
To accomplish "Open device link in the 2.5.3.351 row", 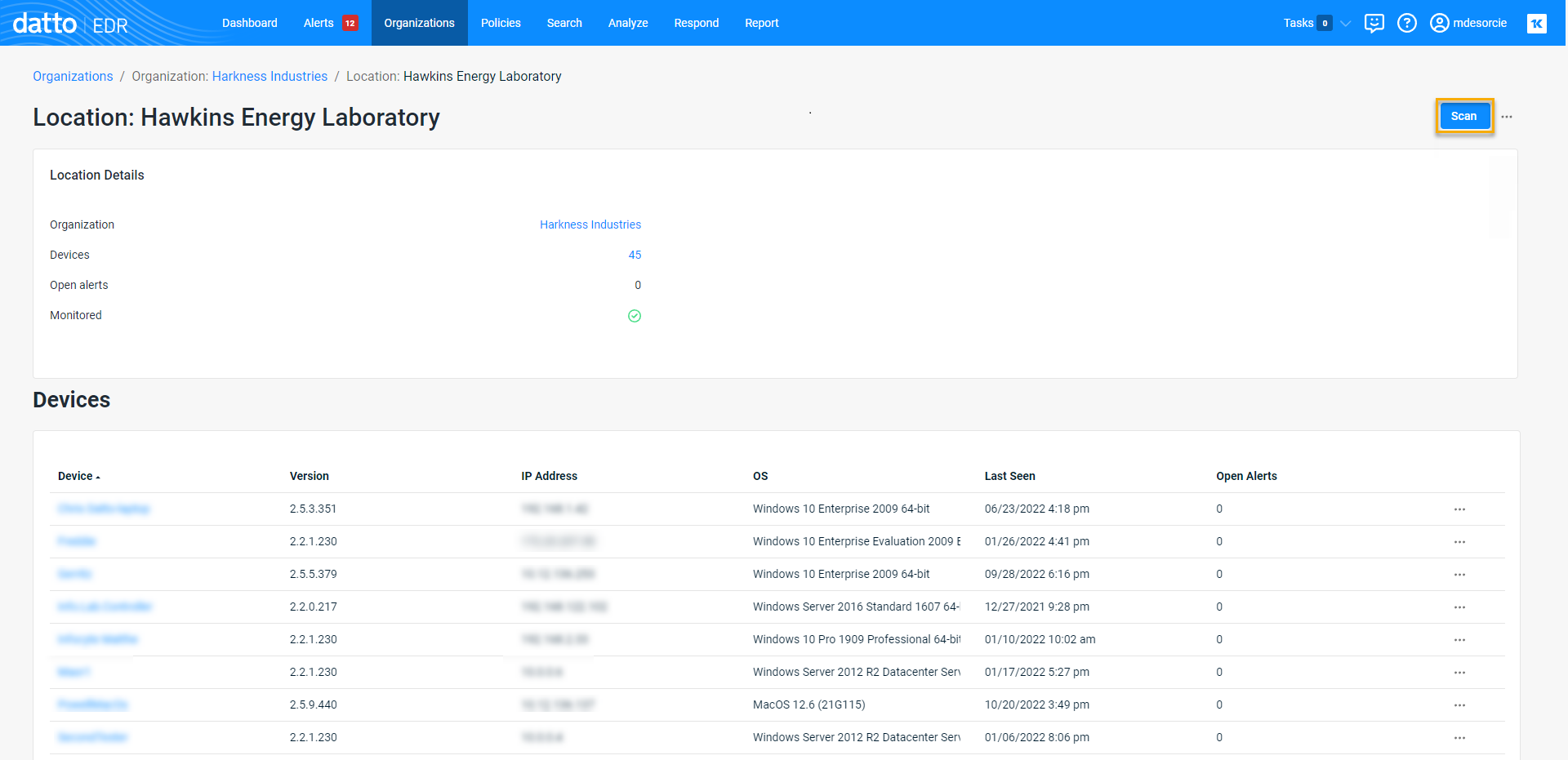I will point(104,509).
